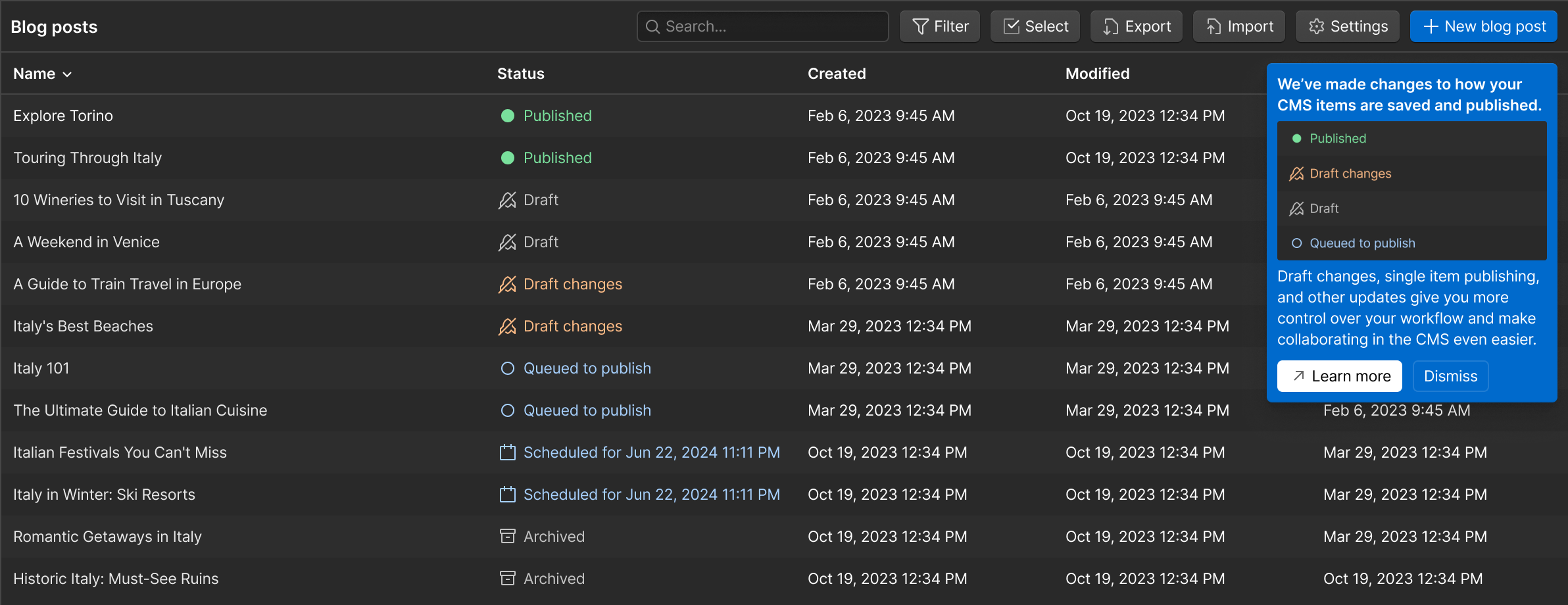
Task: Click the queued-to-publish circle icon for Italy 101
Action: pyautogui.click(x=506, y=368)
